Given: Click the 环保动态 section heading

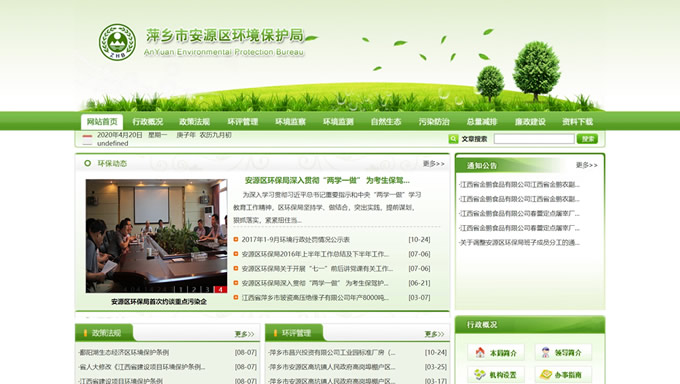Looking at the screenshot, I should pos(112,164).
